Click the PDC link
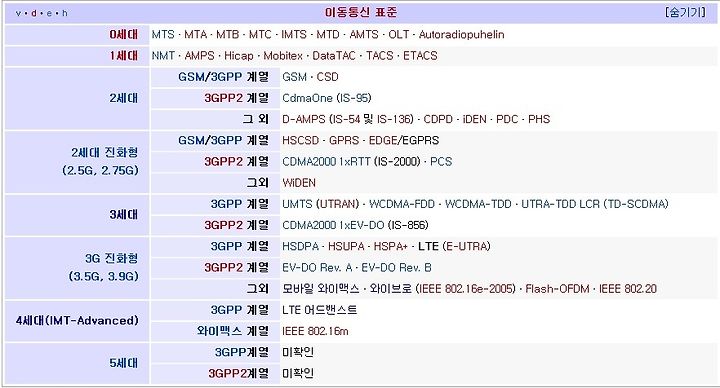The image size is (720, 388). click(507, 119)
